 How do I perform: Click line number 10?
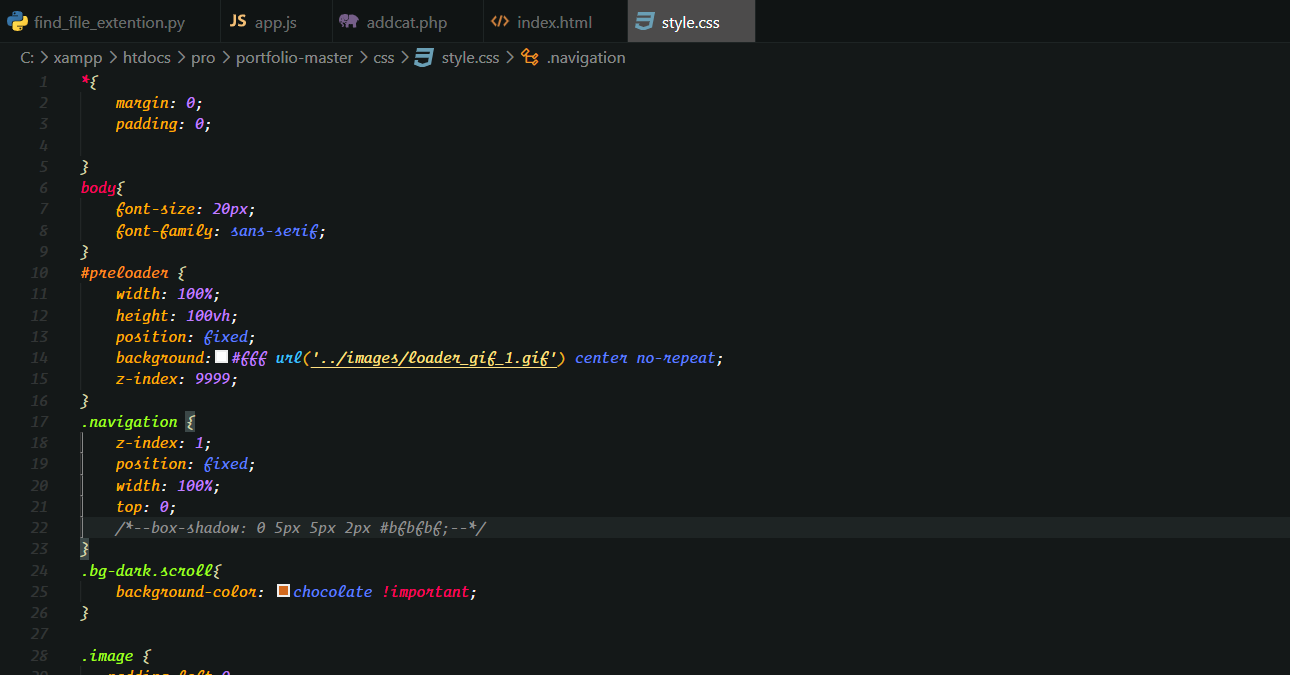click(x=40, y=273)
